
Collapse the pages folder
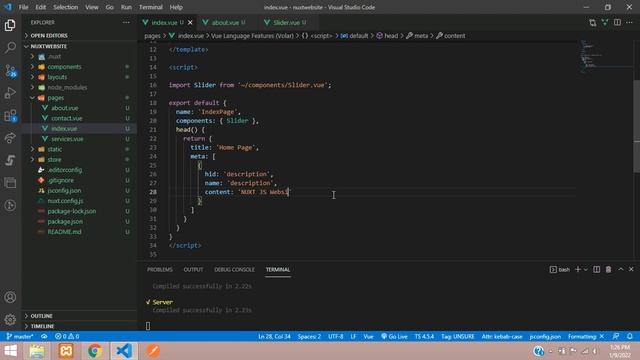coord(55,98)
